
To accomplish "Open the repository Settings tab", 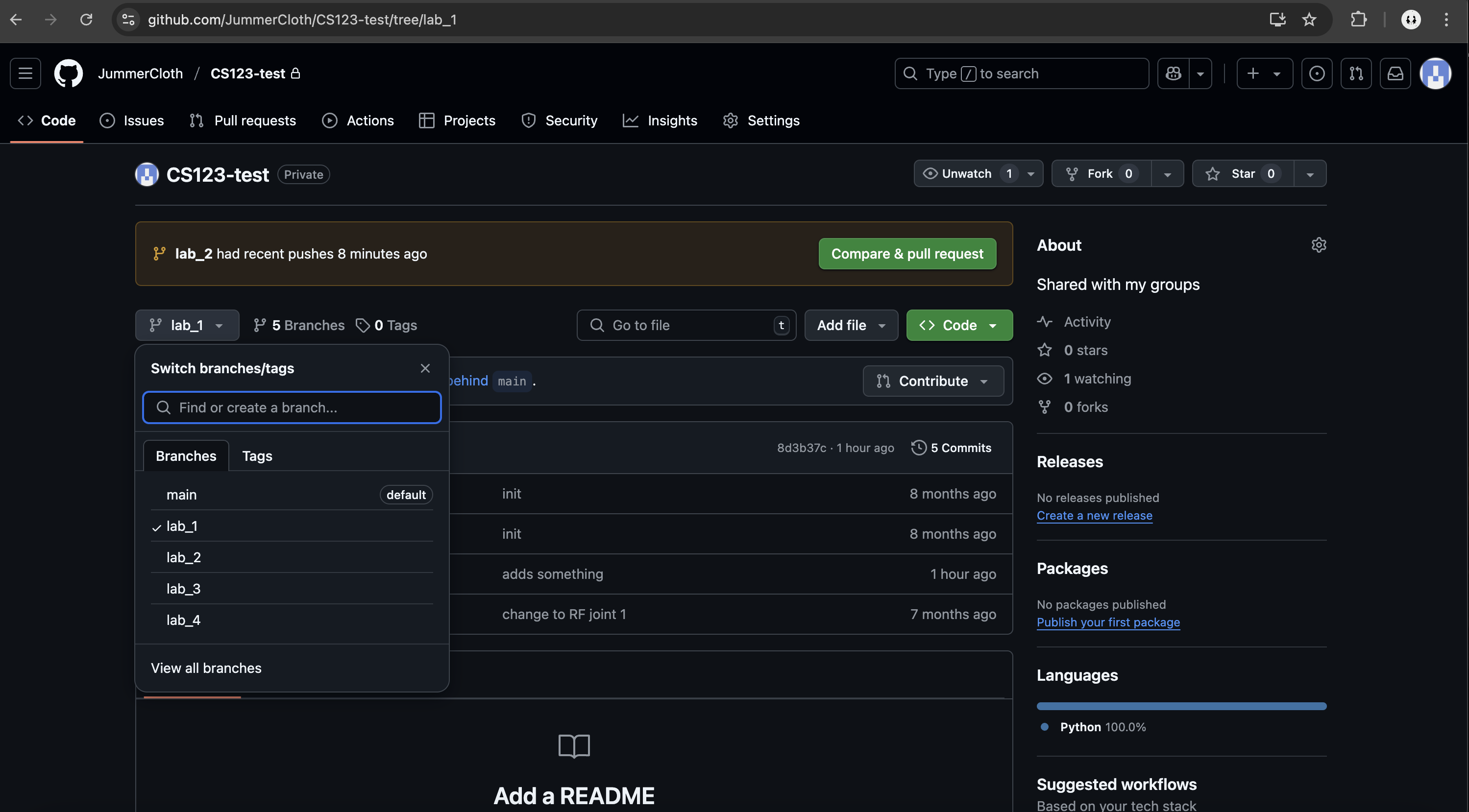I will point(761,120).
